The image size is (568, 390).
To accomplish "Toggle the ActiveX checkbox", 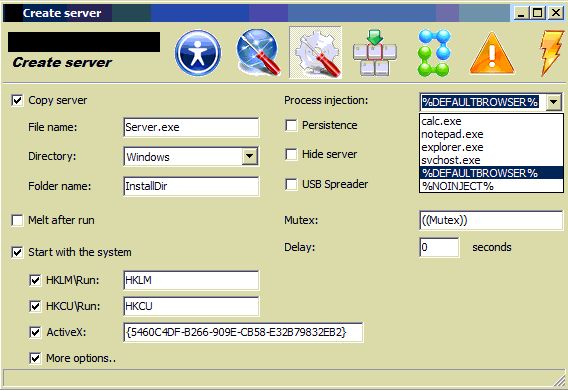I will tap(35, 332).
